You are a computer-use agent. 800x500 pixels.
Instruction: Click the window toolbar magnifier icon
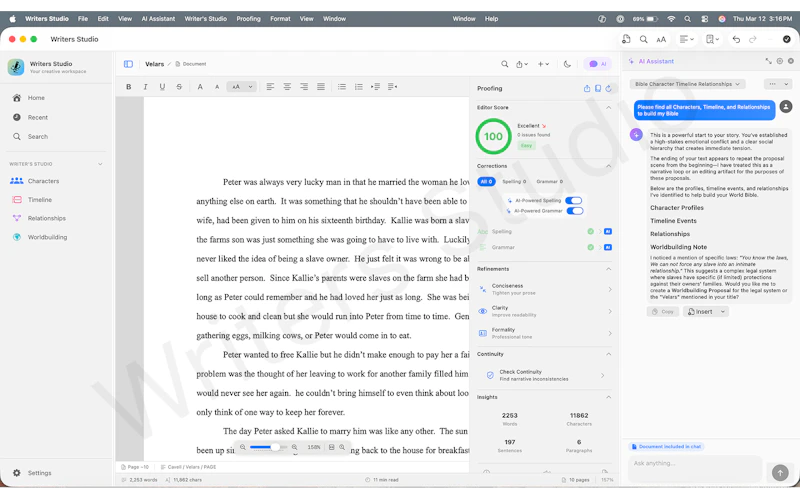click(x=644, y=39)
